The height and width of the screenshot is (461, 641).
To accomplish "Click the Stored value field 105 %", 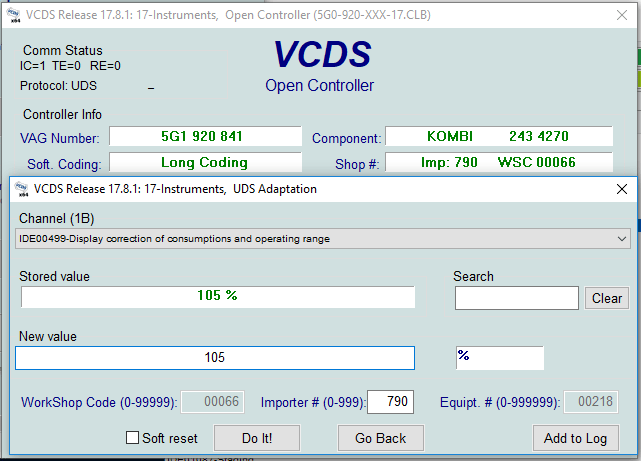I will pos(218,296).
